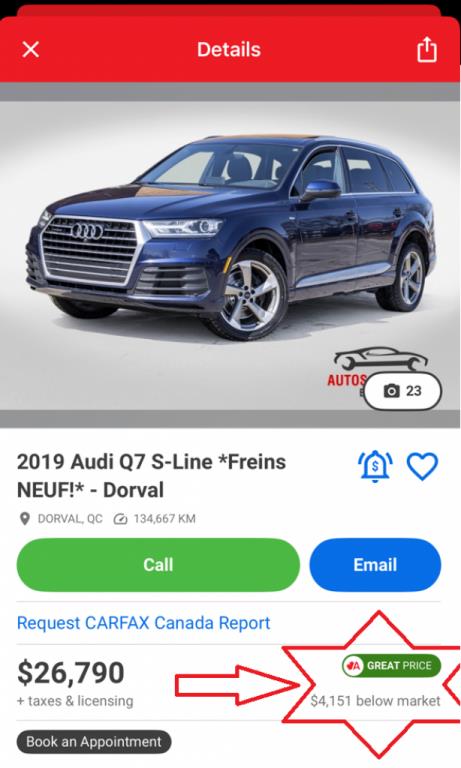
Task: Tap the 2019 Audi Q7 S-Line title
Action: (x=151, y=476)
